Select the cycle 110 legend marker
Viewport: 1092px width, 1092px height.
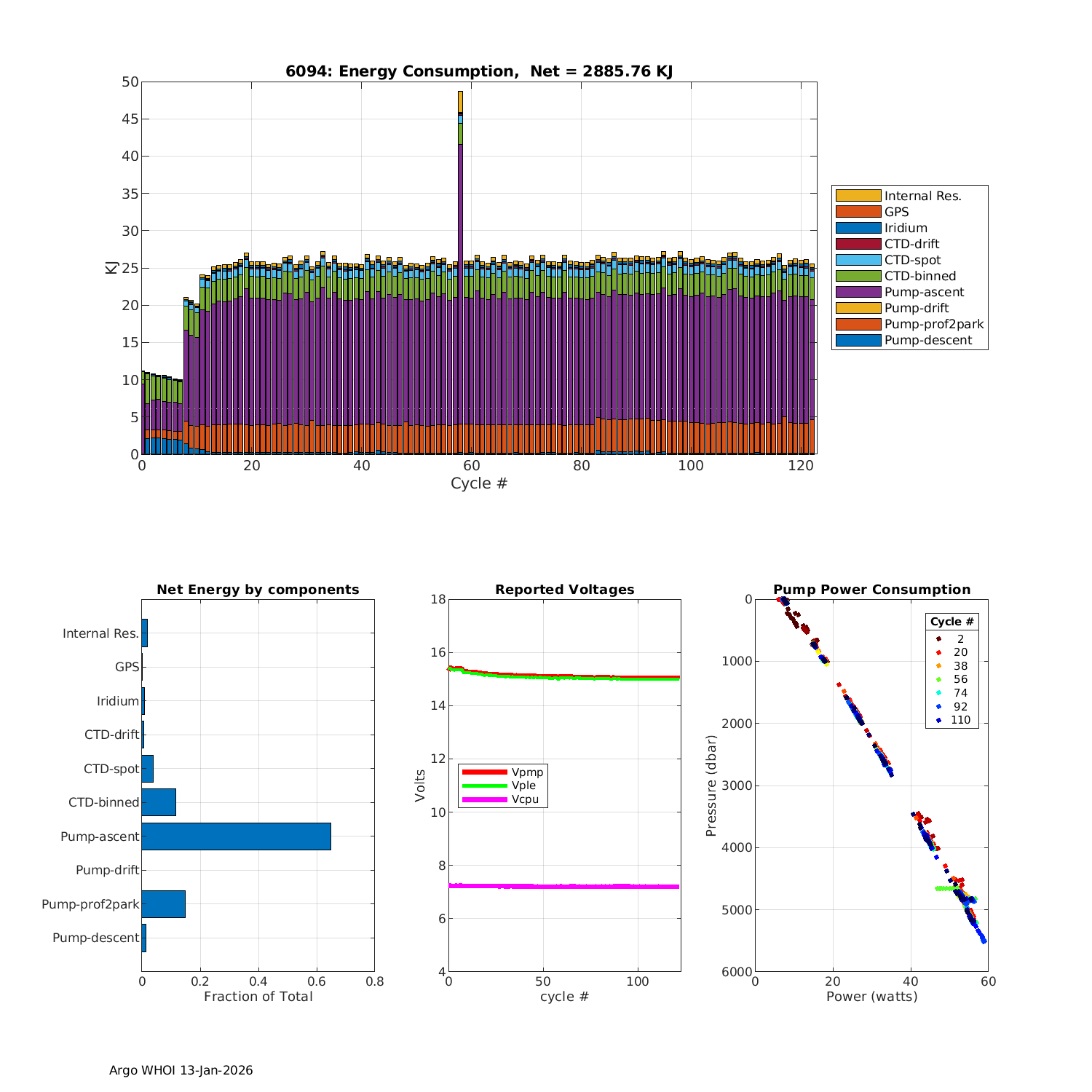pyautogui.click(x=938, y=720)
